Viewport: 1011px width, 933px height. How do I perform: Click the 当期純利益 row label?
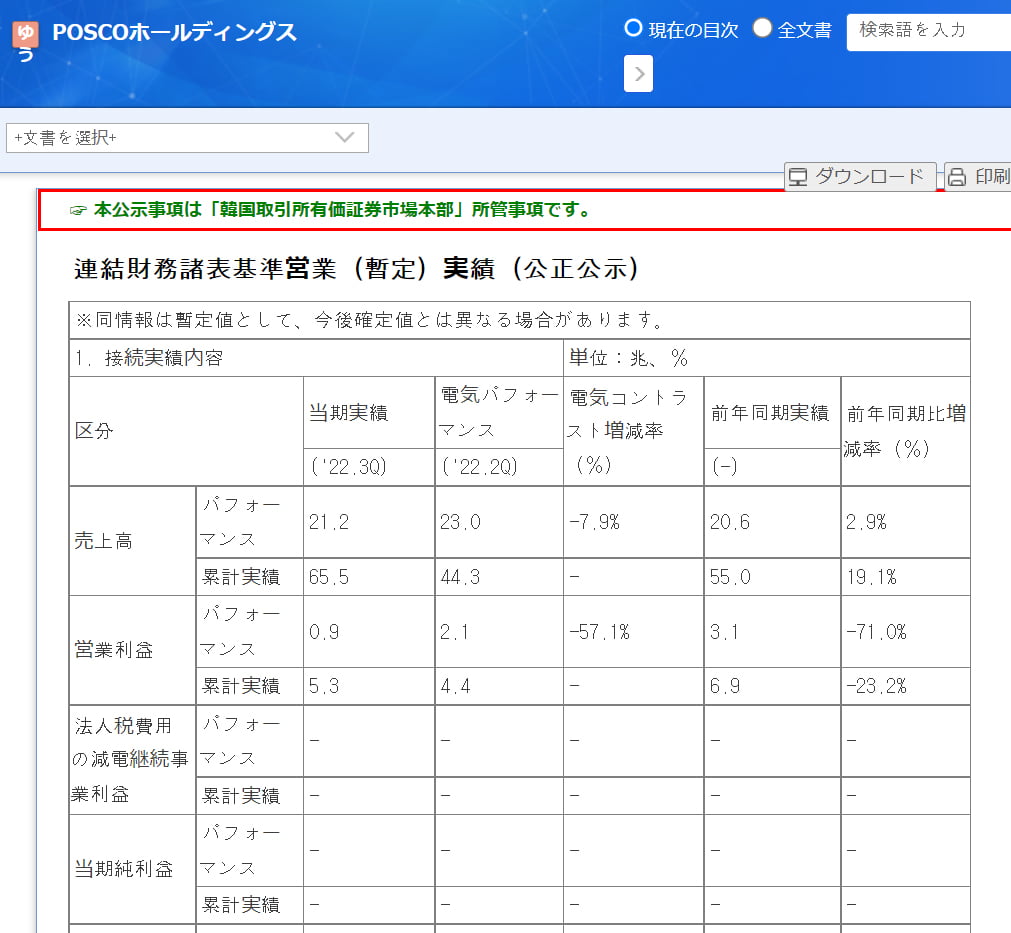(132, 869)
